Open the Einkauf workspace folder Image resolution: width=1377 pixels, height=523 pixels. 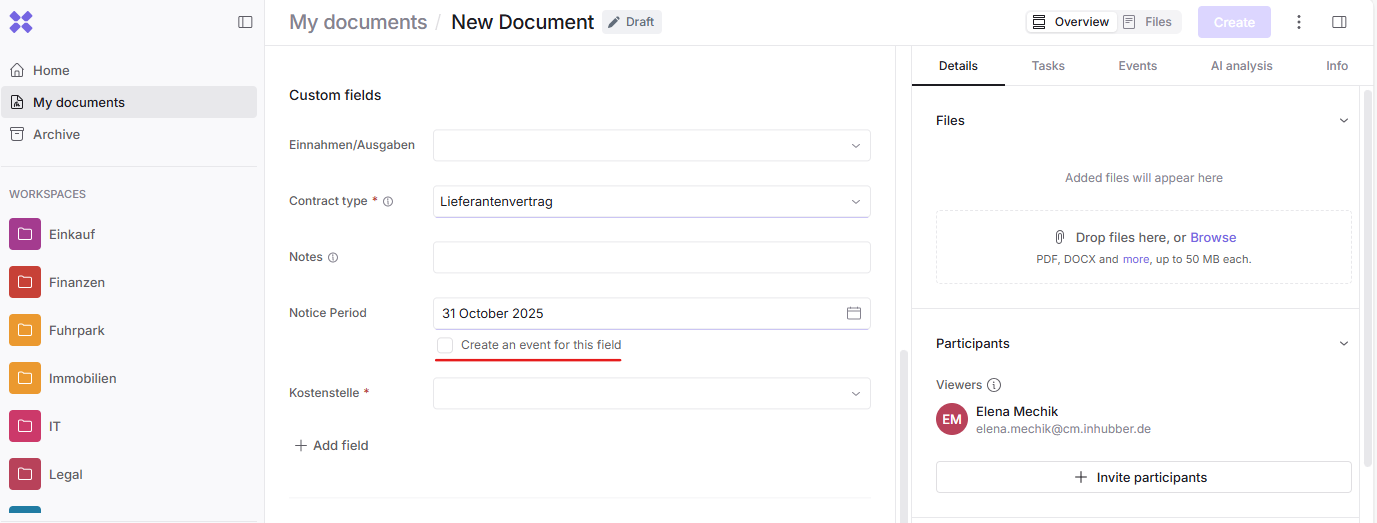[71, 234]
